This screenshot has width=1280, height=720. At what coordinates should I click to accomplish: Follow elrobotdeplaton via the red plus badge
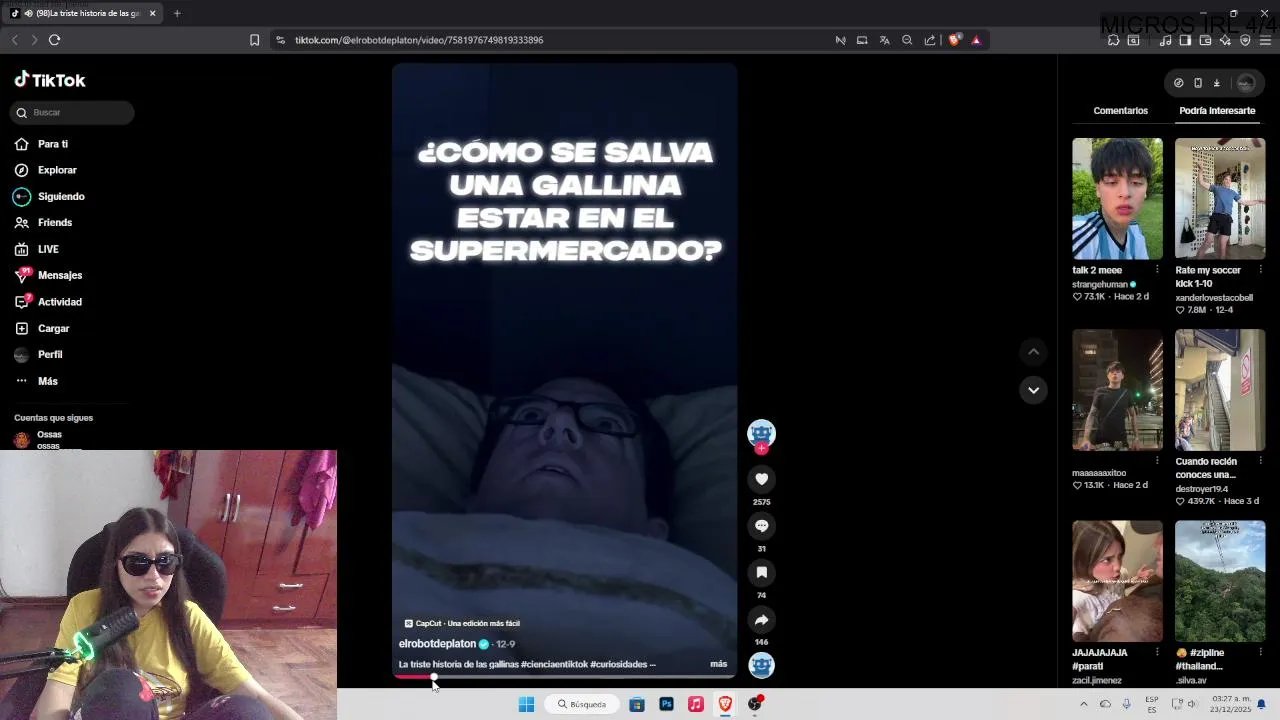[762, 449]
